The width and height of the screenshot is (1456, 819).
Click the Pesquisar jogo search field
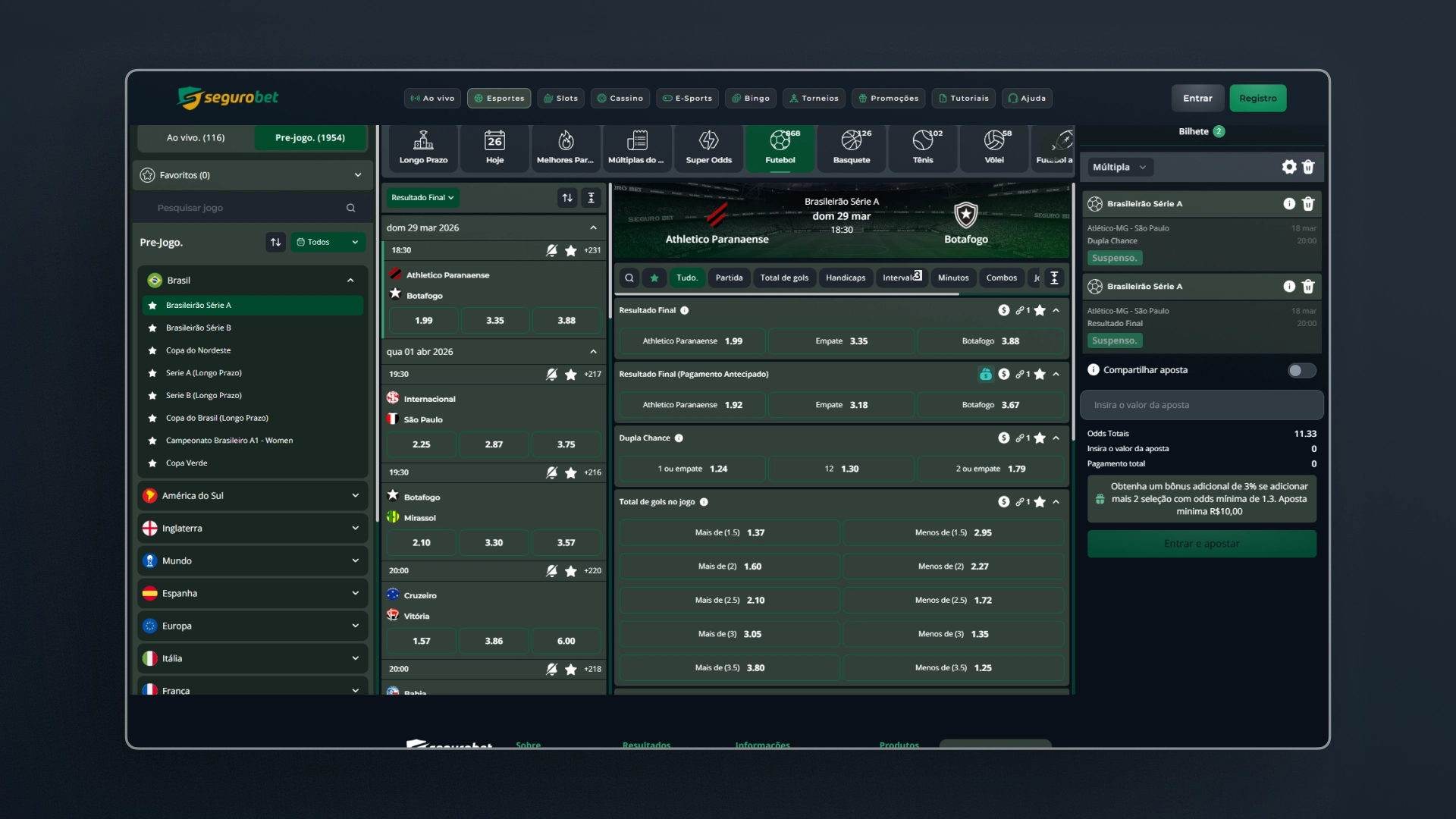(x=253, y=208)
